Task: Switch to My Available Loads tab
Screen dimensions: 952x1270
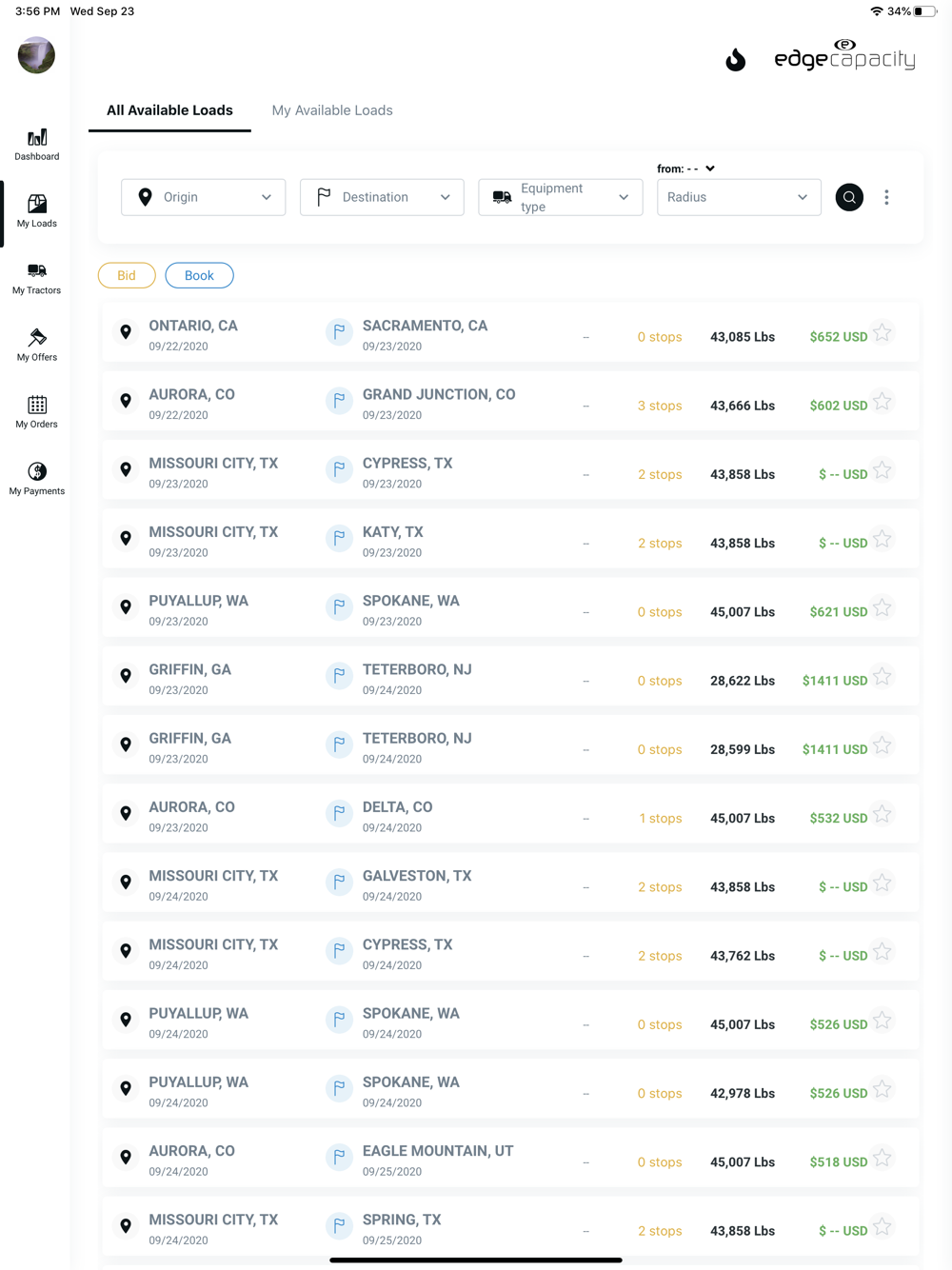Action: pos(332,110)
